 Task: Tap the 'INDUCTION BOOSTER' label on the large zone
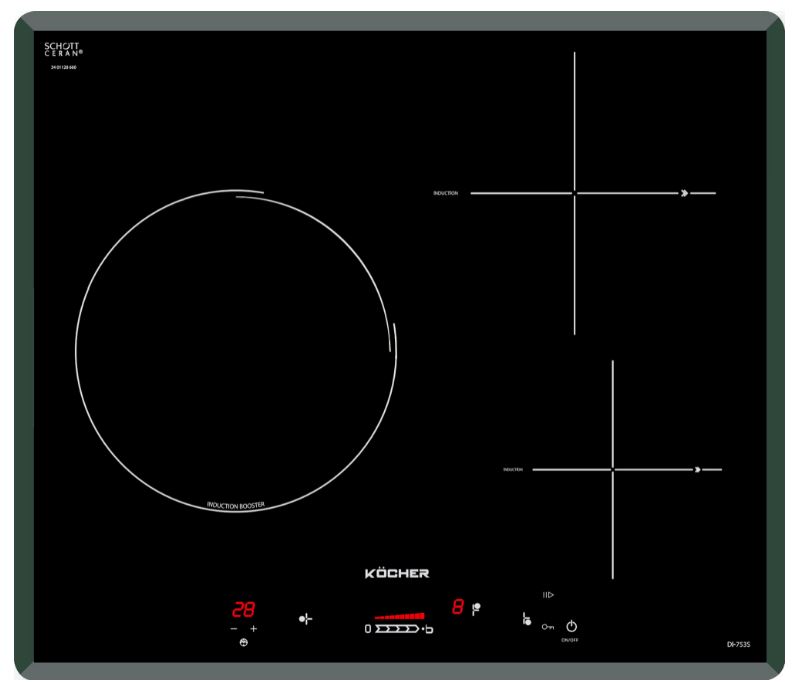point(236,505)
